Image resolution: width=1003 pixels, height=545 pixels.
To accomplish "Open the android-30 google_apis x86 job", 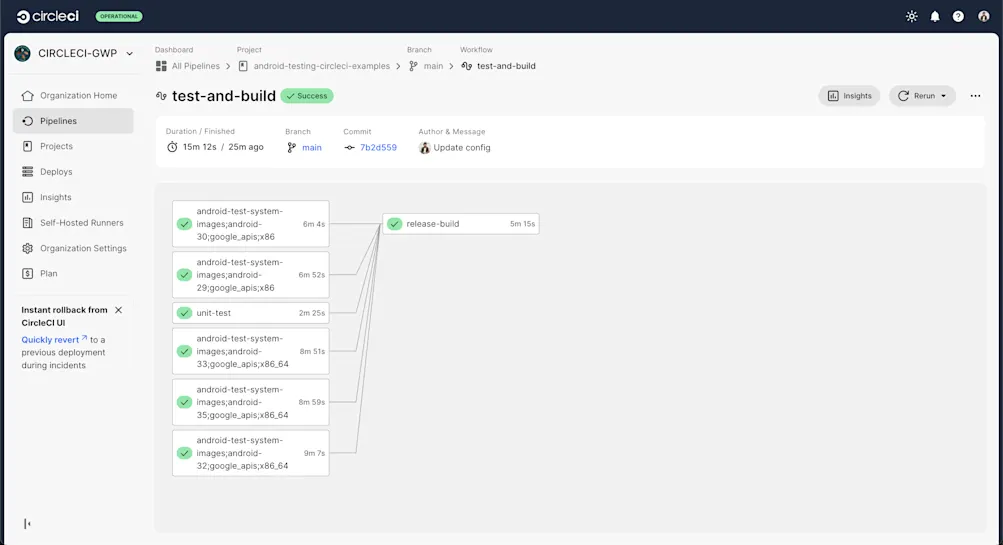I will [251, 224].
